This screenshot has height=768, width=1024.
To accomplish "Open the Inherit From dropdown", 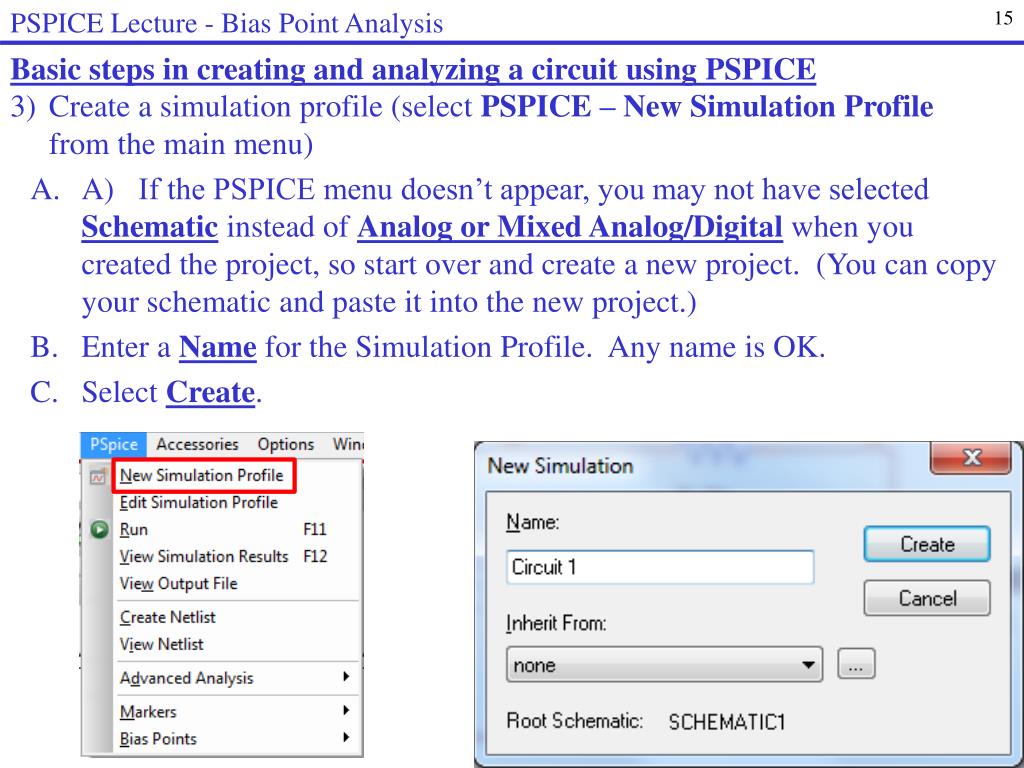I will (x=664, y=665).
